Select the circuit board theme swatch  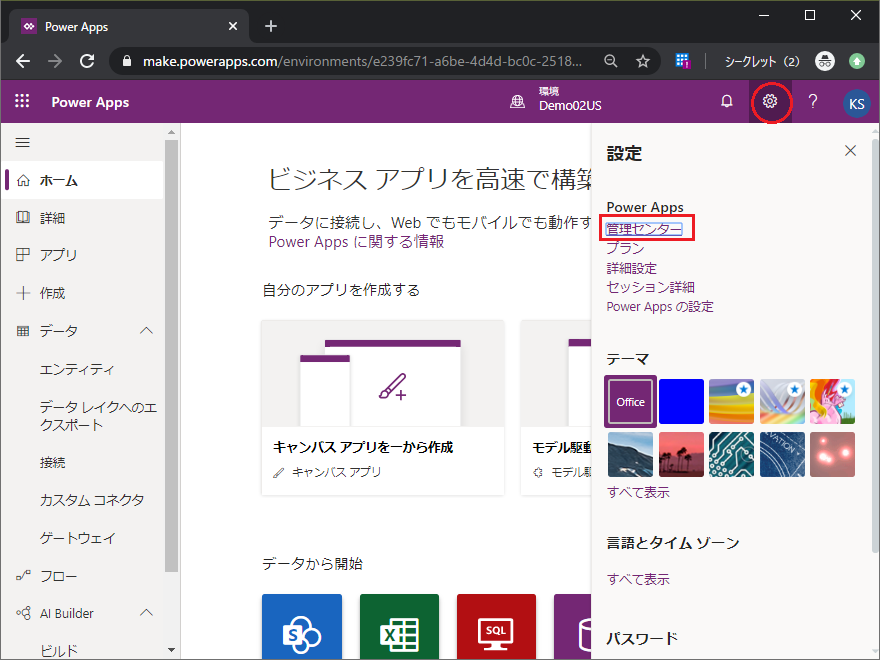(731, 454)
